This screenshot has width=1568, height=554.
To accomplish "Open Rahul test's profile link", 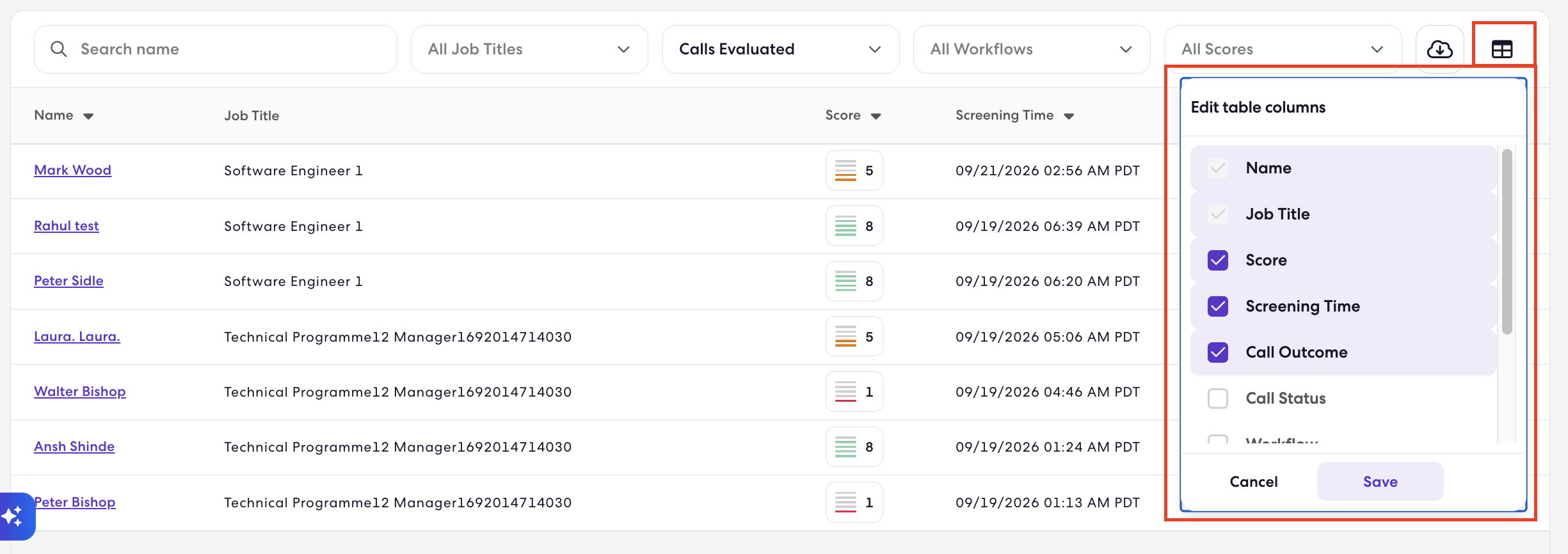I will [x=67, y=226].
